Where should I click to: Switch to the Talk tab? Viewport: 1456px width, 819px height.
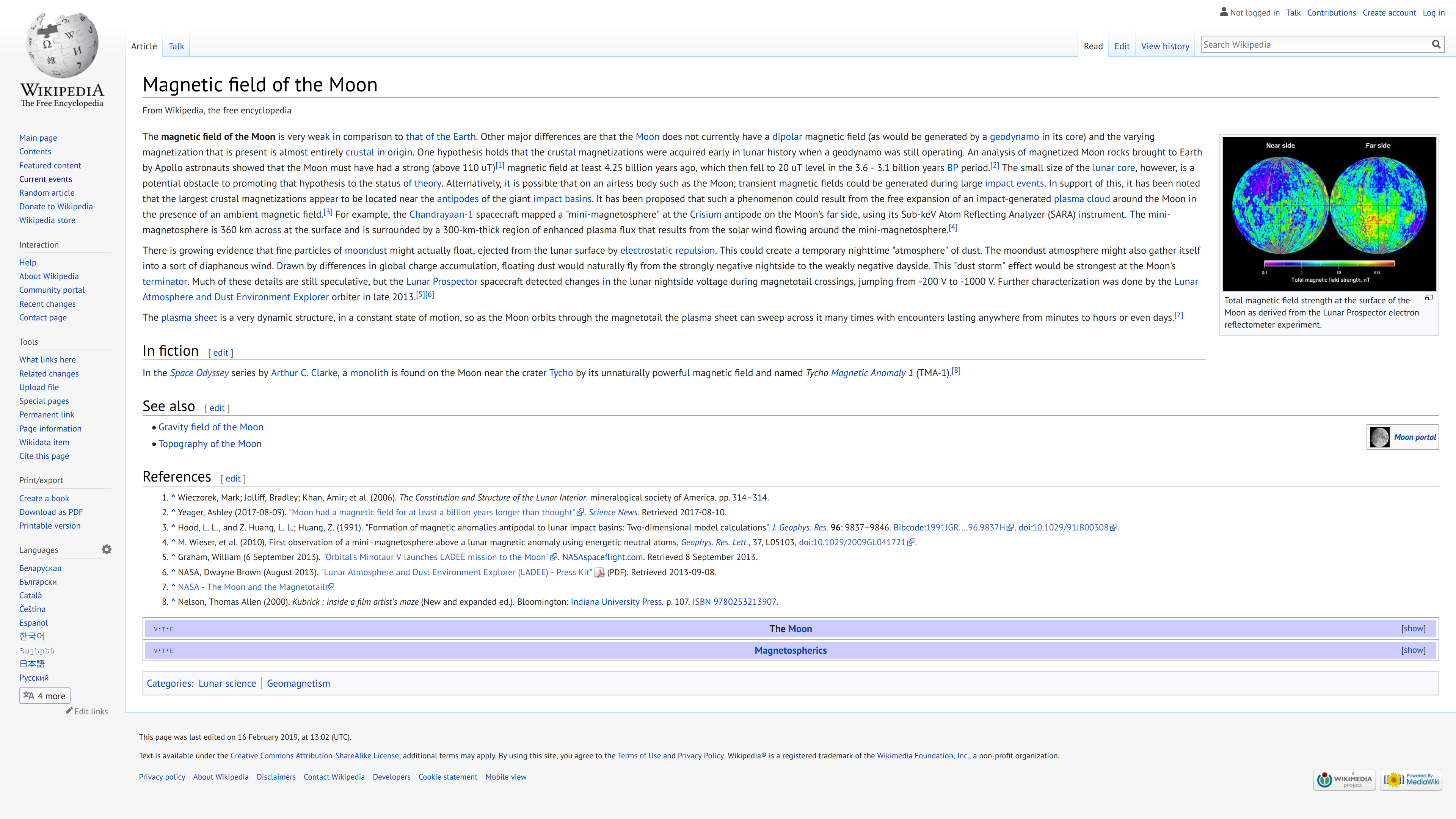point(176,46)
